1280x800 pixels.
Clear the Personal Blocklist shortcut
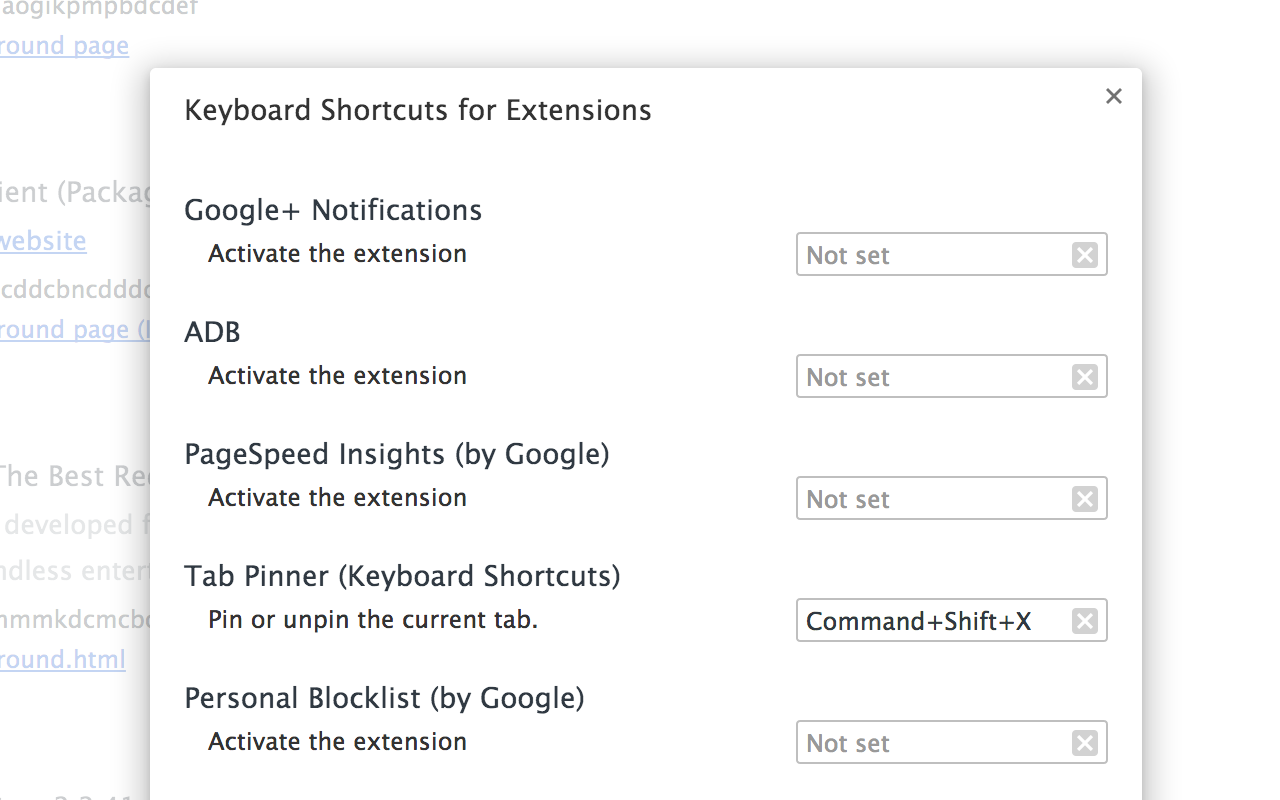point(1084,742)
